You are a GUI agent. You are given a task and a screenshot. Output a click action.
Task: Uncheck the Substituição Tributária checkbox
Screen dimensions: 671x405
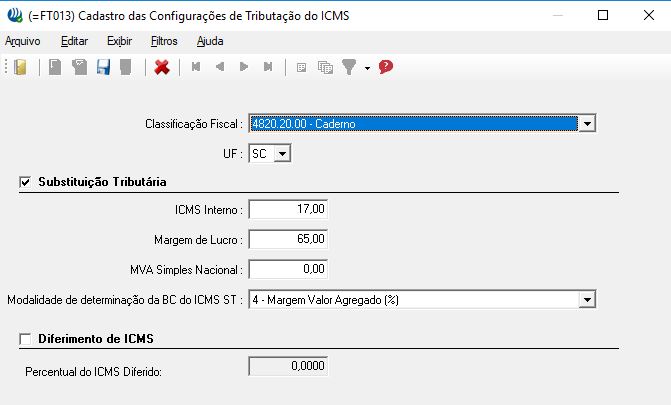click(25, 182)
